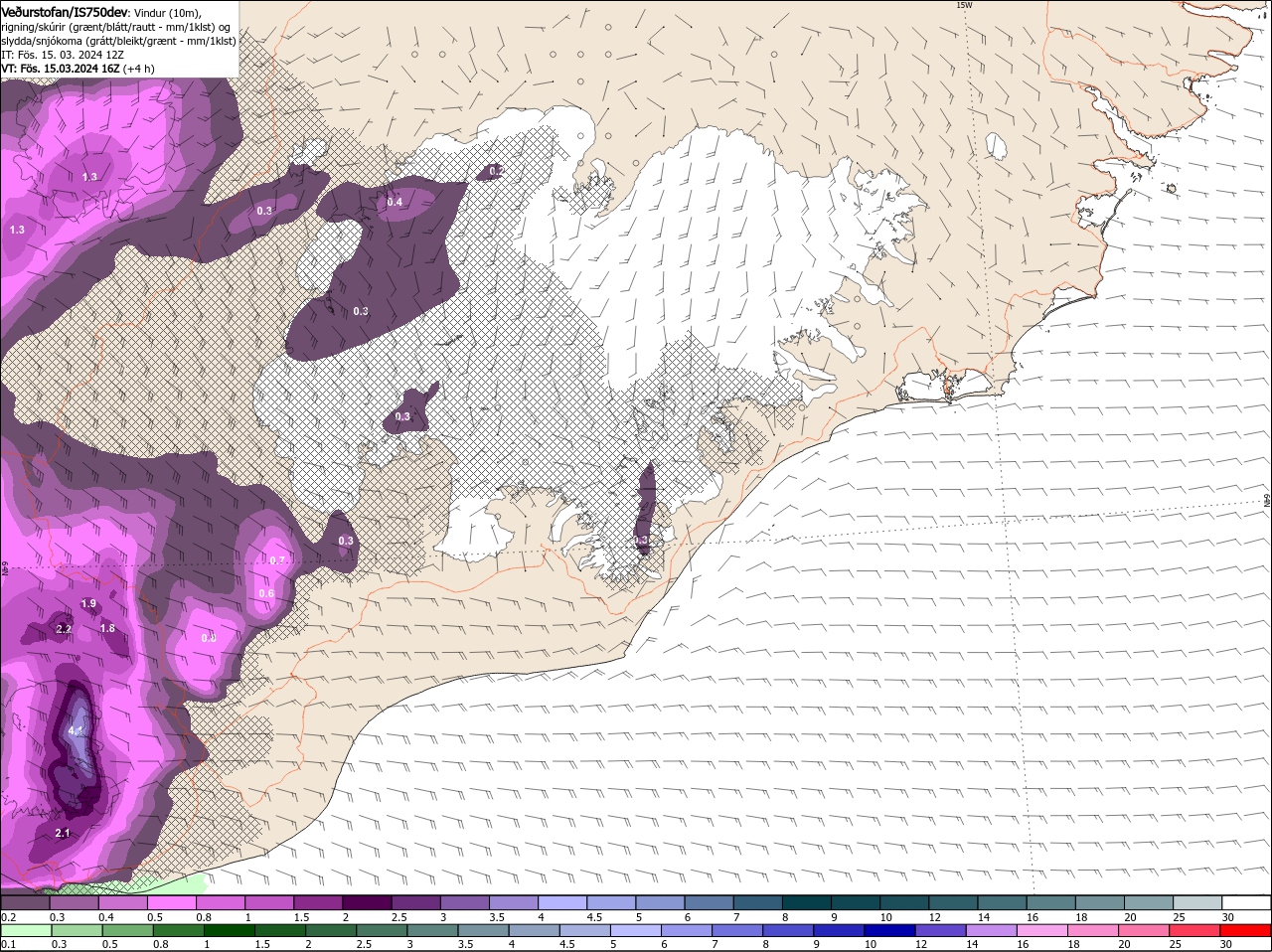Click the upper scale swatch between 0.5 and 0.8
Image resolution: width=1272 pixels, height=952 pixels.
[x=171, y=902]
